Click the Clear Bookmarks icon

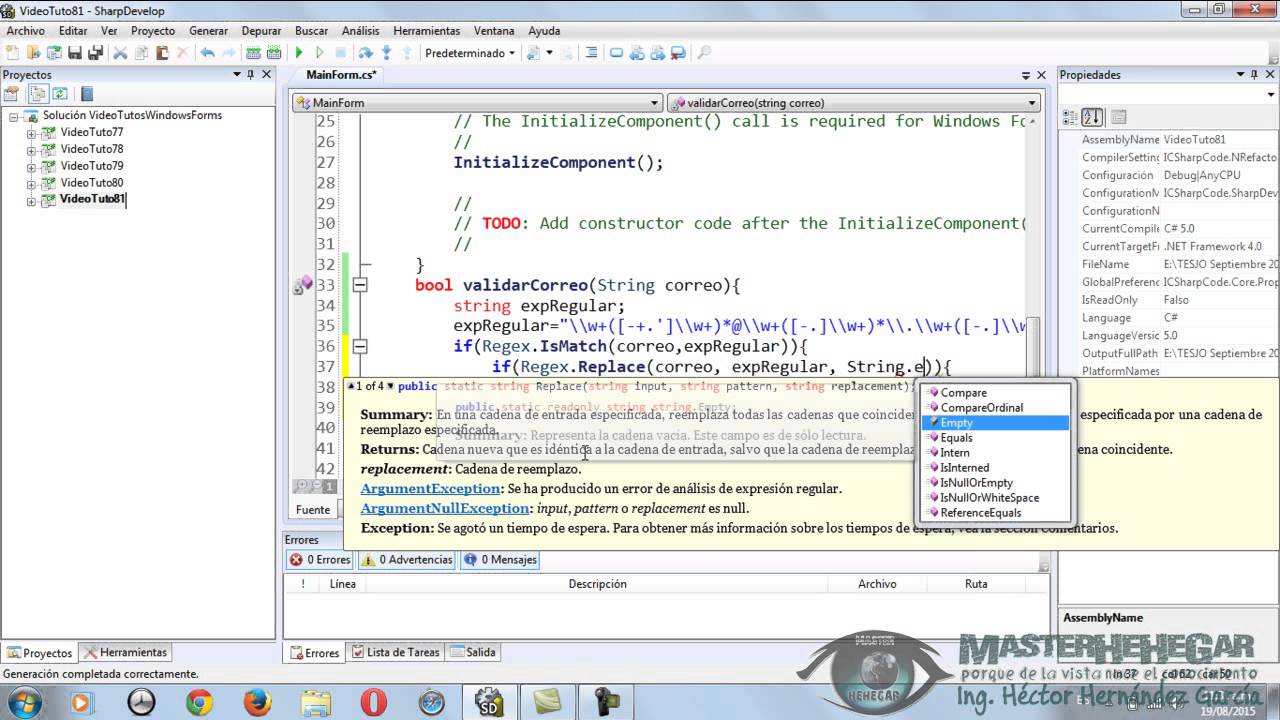click(678, 53)
